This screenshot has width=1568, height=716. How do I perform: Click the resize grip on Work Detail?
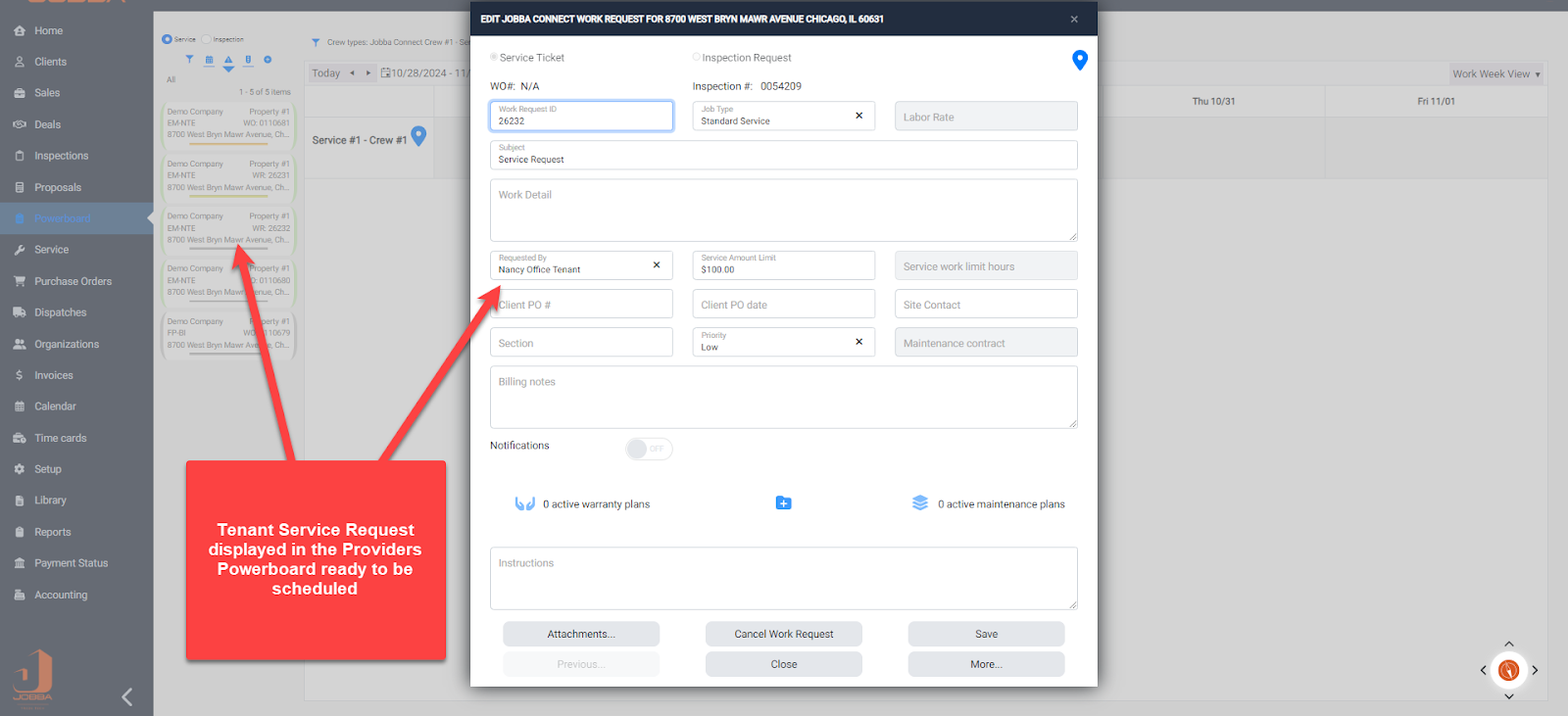(x=1072, y=236)
